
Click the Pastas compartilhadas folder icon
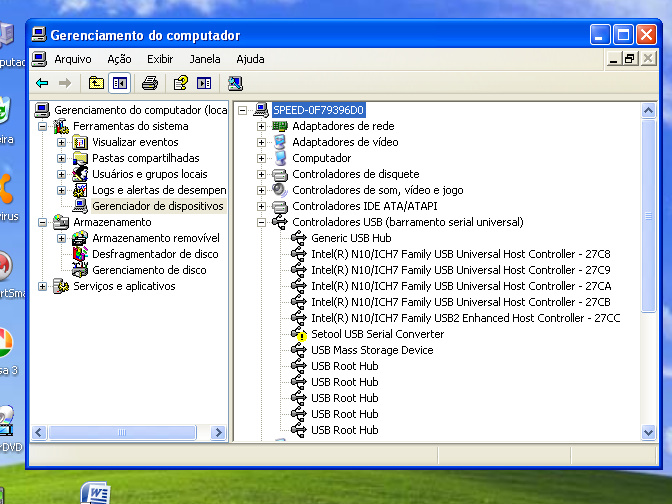(x=80, y=158)
